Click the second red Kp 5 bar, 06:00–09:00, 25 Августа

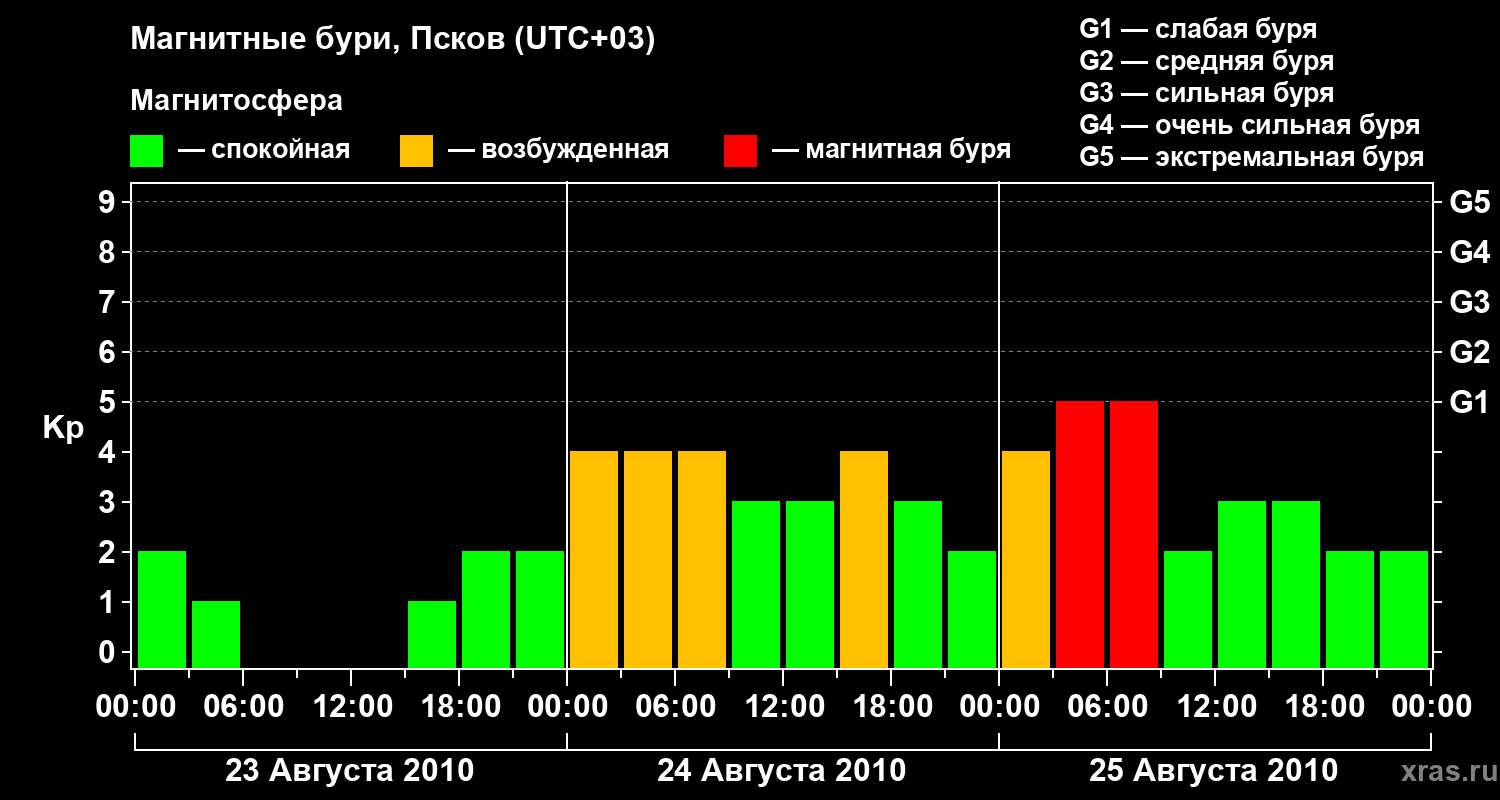pyautogui.click(x=1134, y=534)
